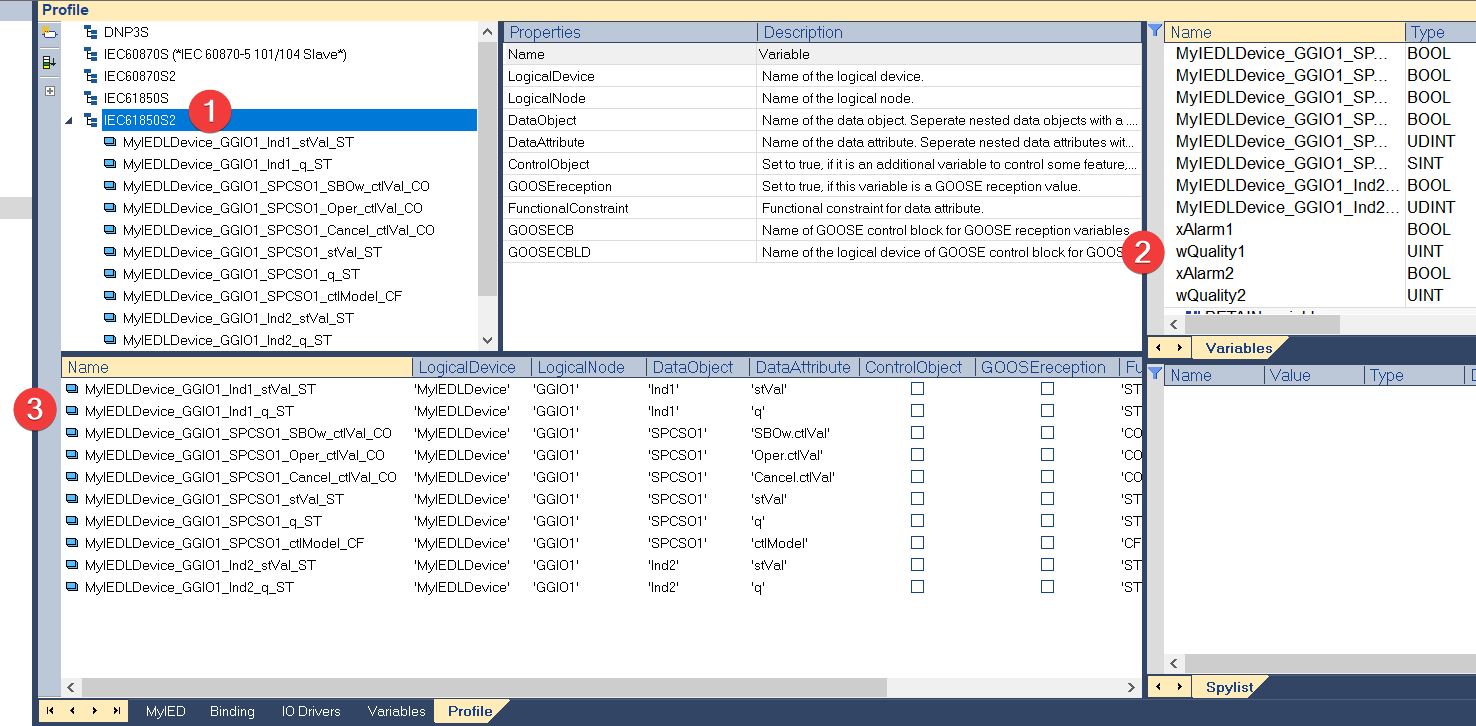Sort the grid by the LogicalDevice column

click(x=467, y=367)
